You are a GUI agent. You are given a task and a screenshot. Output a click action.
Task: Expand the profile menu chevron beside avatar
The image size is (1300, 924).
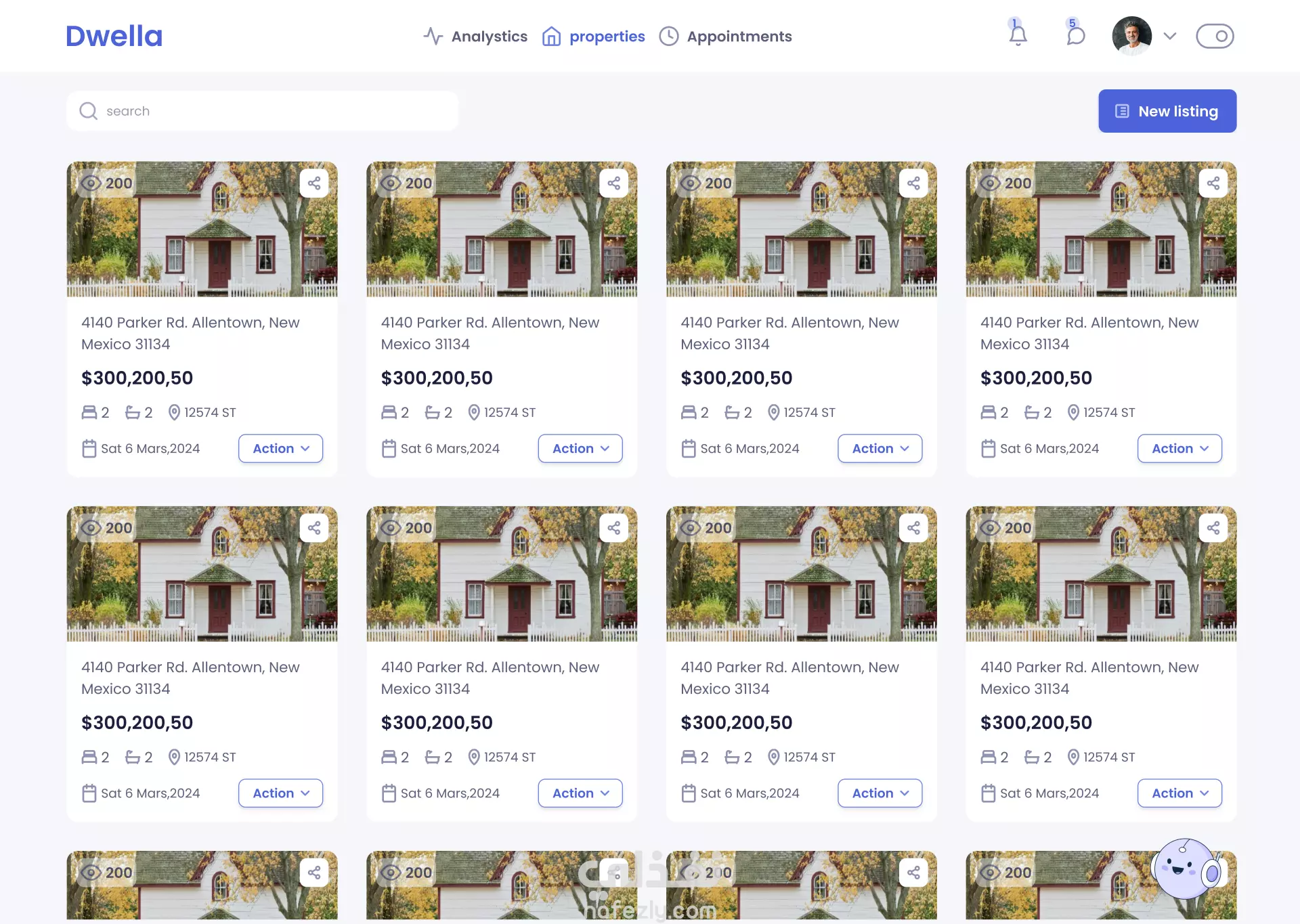tap(1170, 36)
